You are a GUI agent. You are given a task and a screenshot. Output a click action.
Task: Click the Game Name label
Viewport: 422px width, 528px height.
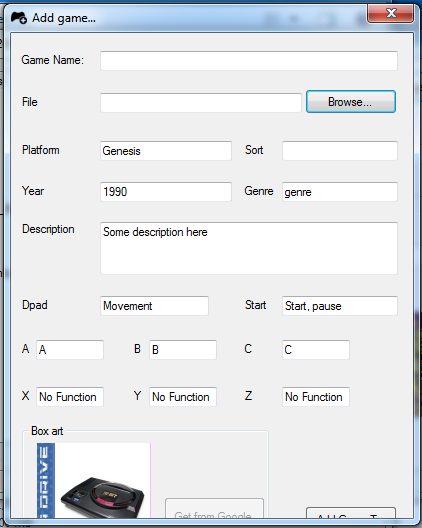[53, 60]
